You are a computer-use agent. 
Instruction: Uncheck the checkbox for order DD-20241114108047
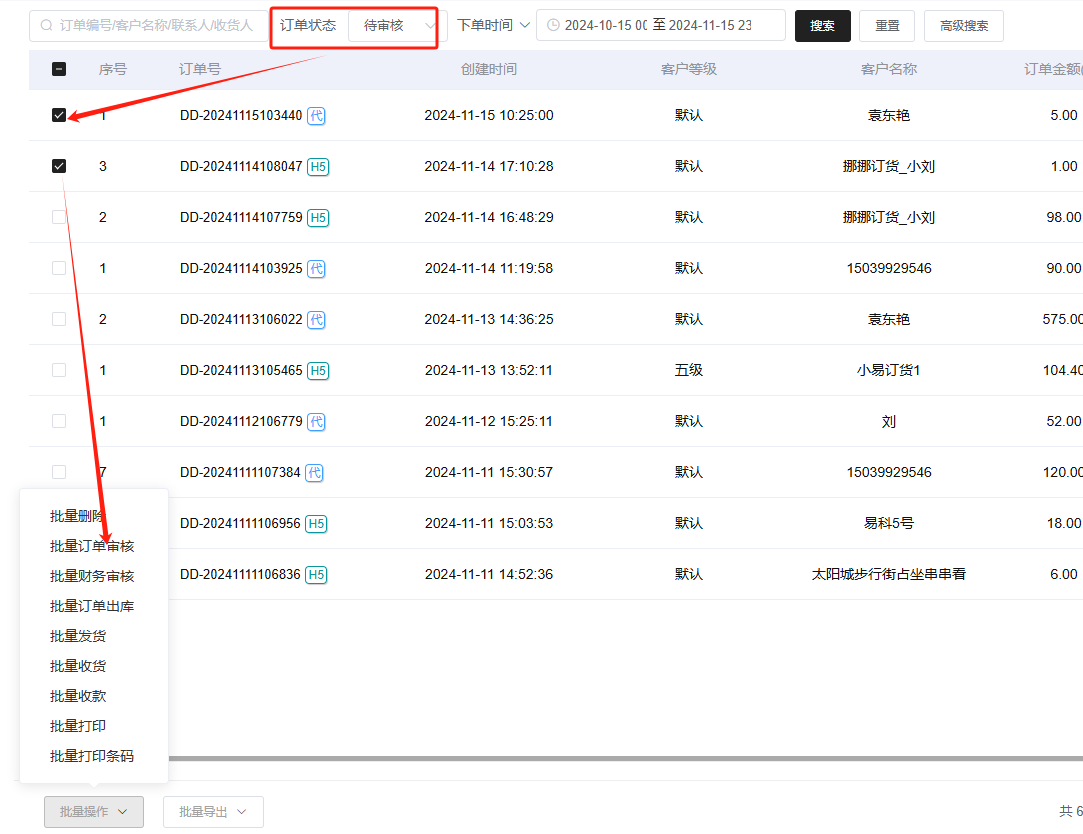click(59, 166)
